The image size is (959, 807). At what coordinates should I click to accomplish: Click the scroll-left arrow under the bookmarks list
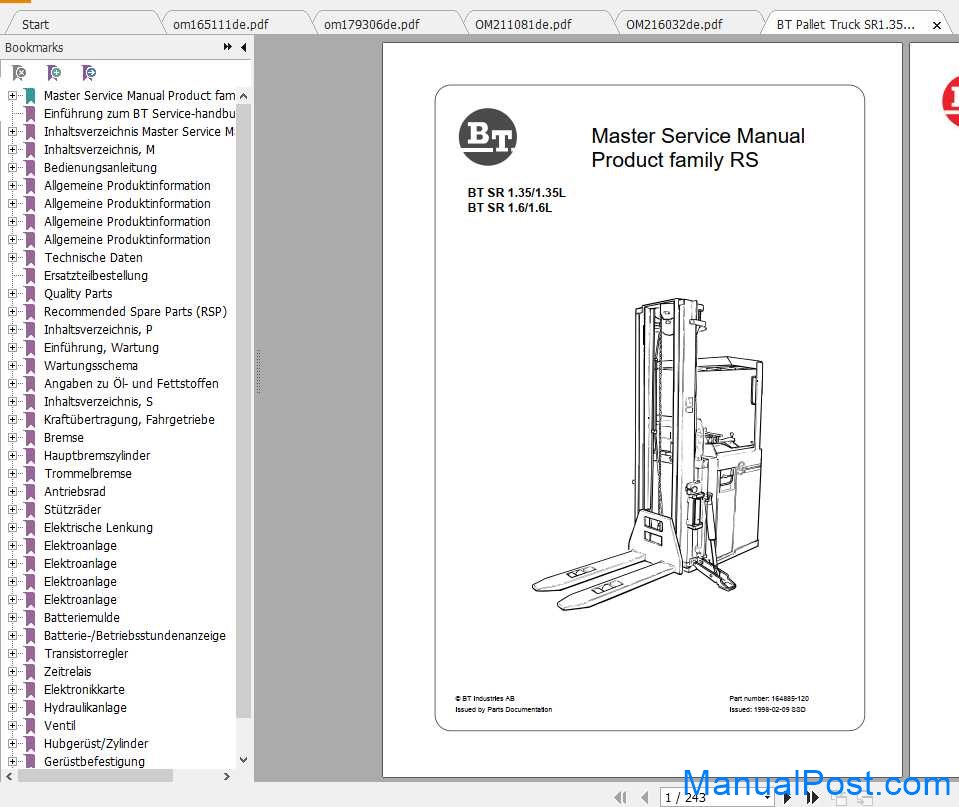pyautogui.click(x=9, y=776)
